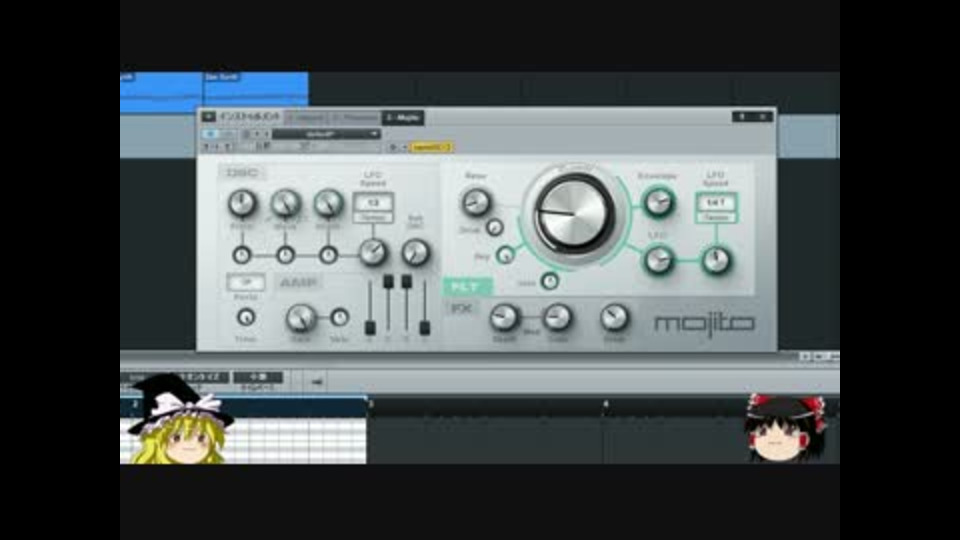Click the Attack envelope fader handle
This screenshot has width=960, height=540.
pyautogui.click(x=370, y=328)
